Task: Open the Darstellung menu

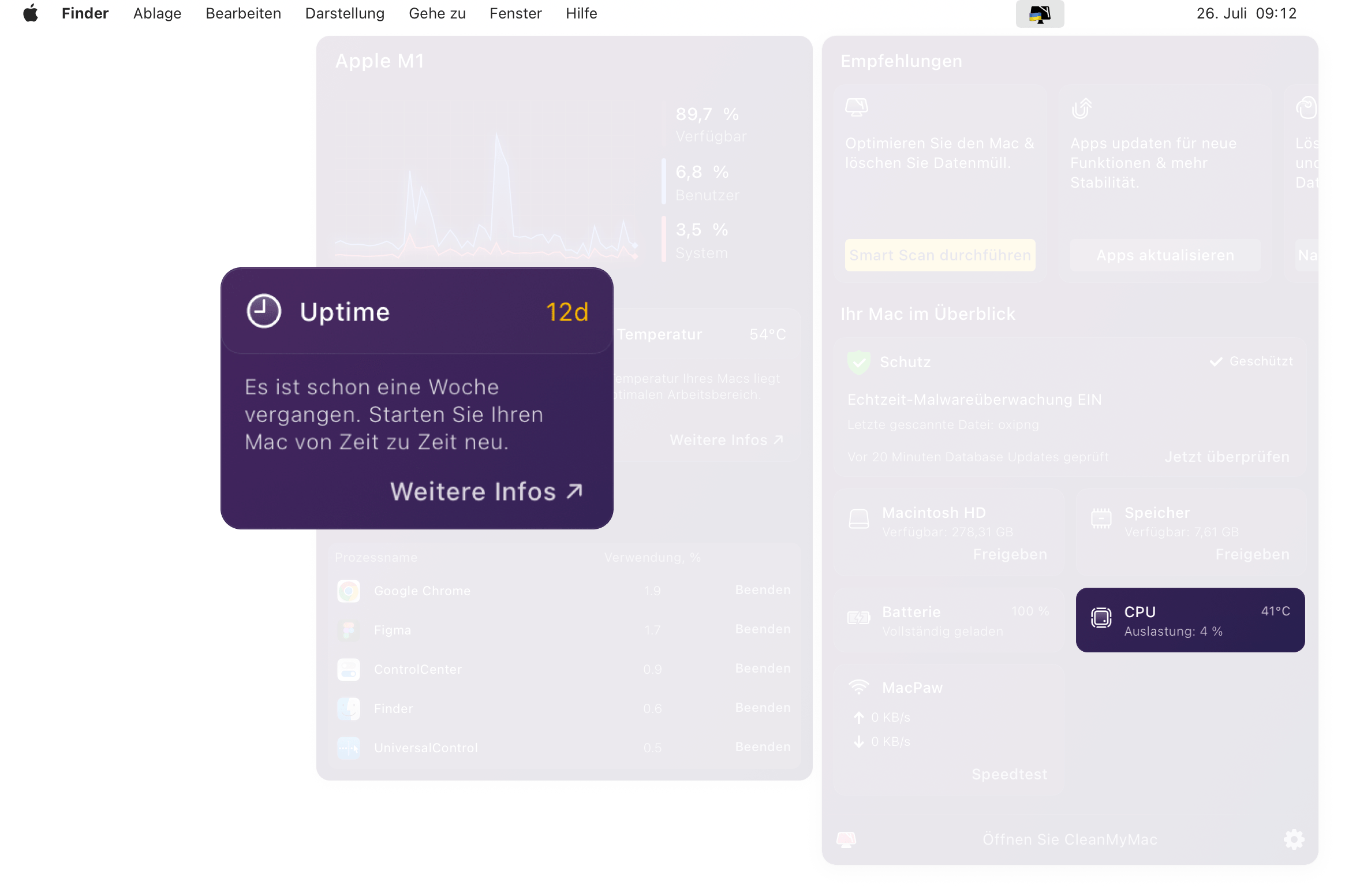Action: click(x=345, y=13)
